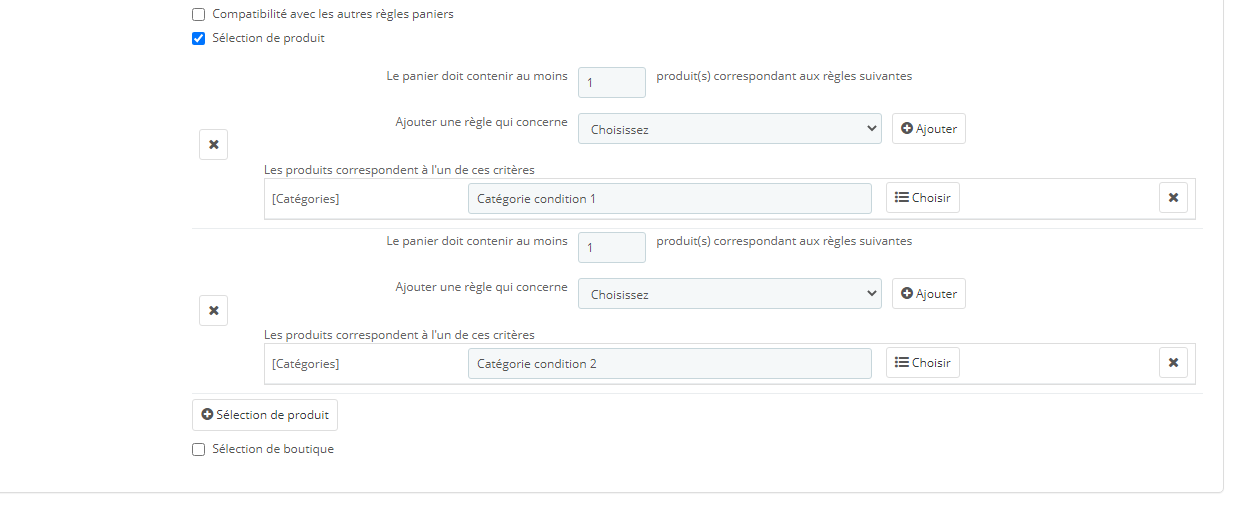The height and width of the screenshot is (508, 1234).
Task: Click the first minimum product quantity field
Action: 612,82
